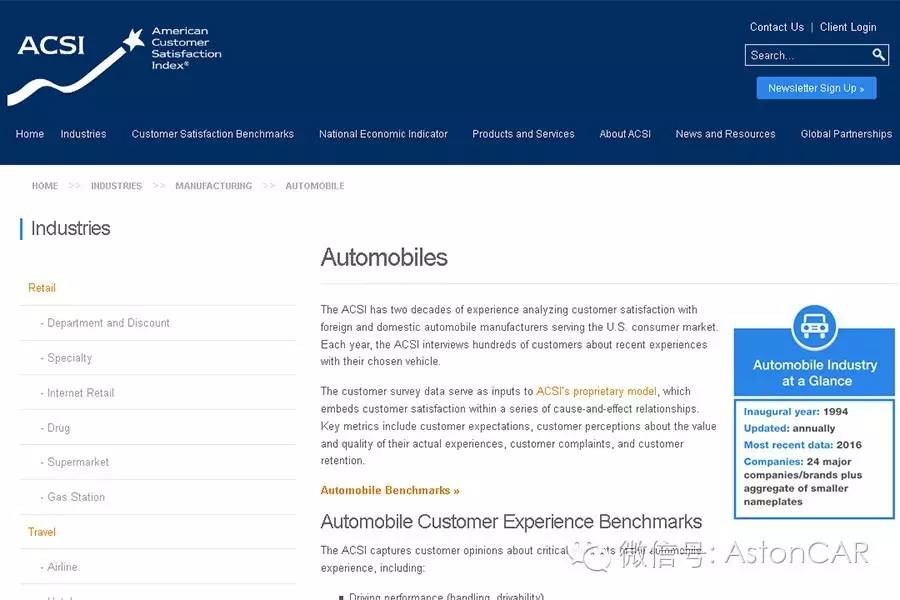Click the Automobile Industry at a Glance banner
This screenshot has height=600, width=900.
tap(814, 362)
